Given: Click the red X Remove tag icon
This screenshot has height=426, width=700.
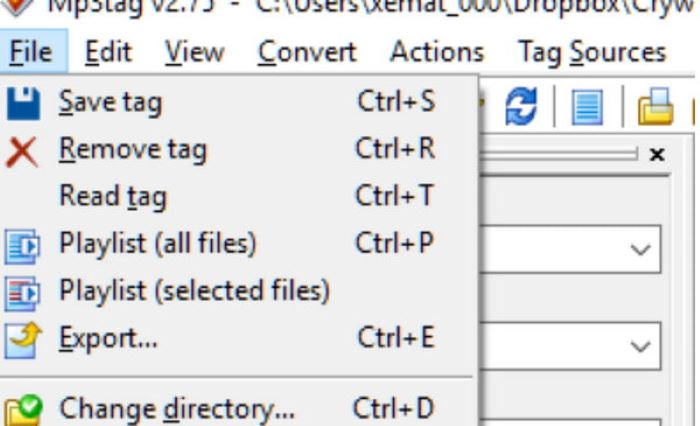Looking at the screenshot, I should [x=21, y=152].
